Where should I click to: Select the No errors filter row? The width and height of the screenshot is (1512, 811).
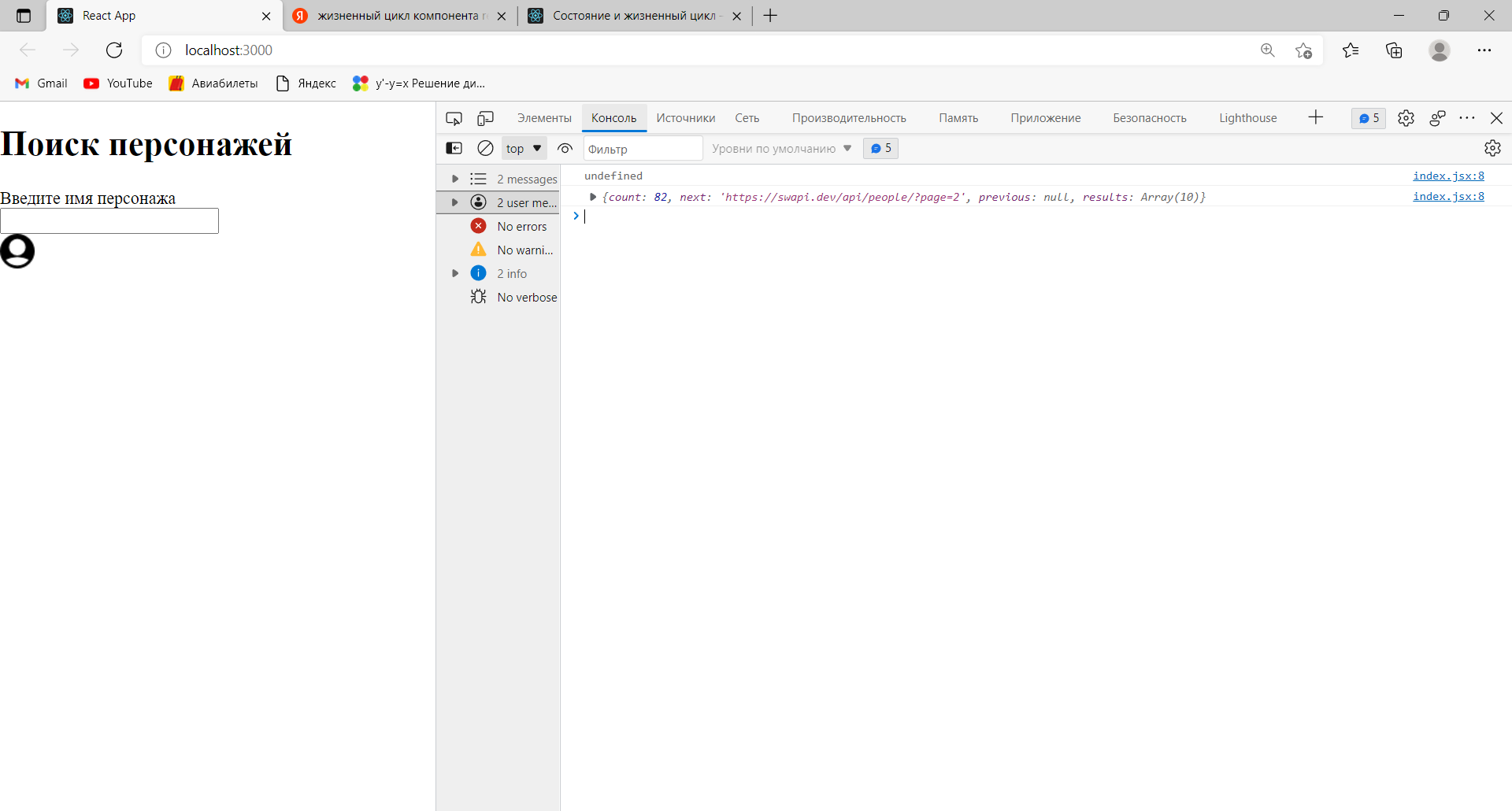[498, 226]
